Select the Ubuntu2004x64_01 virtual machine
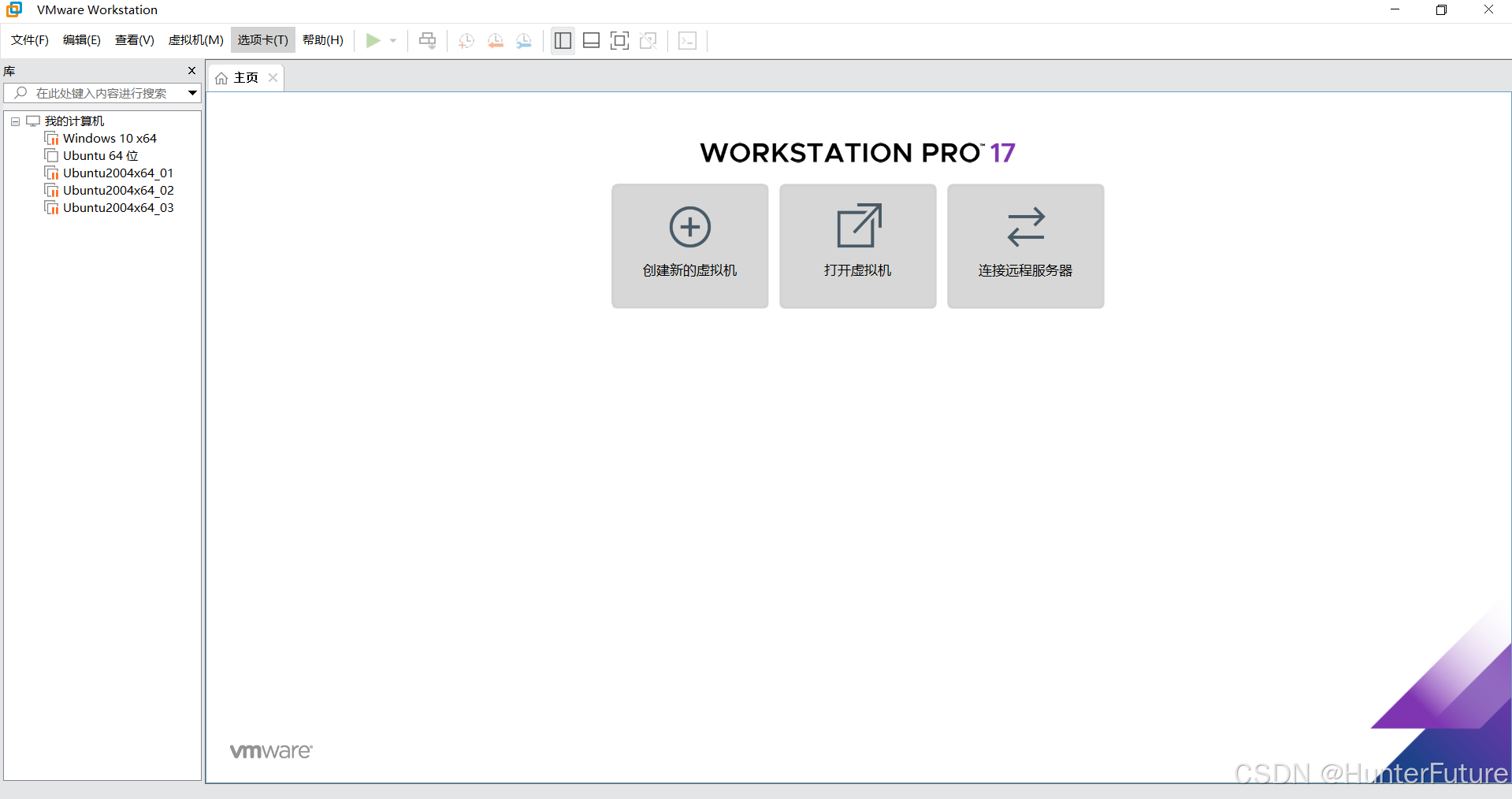This screenshot has width=1512, height=799. (118, 173)
